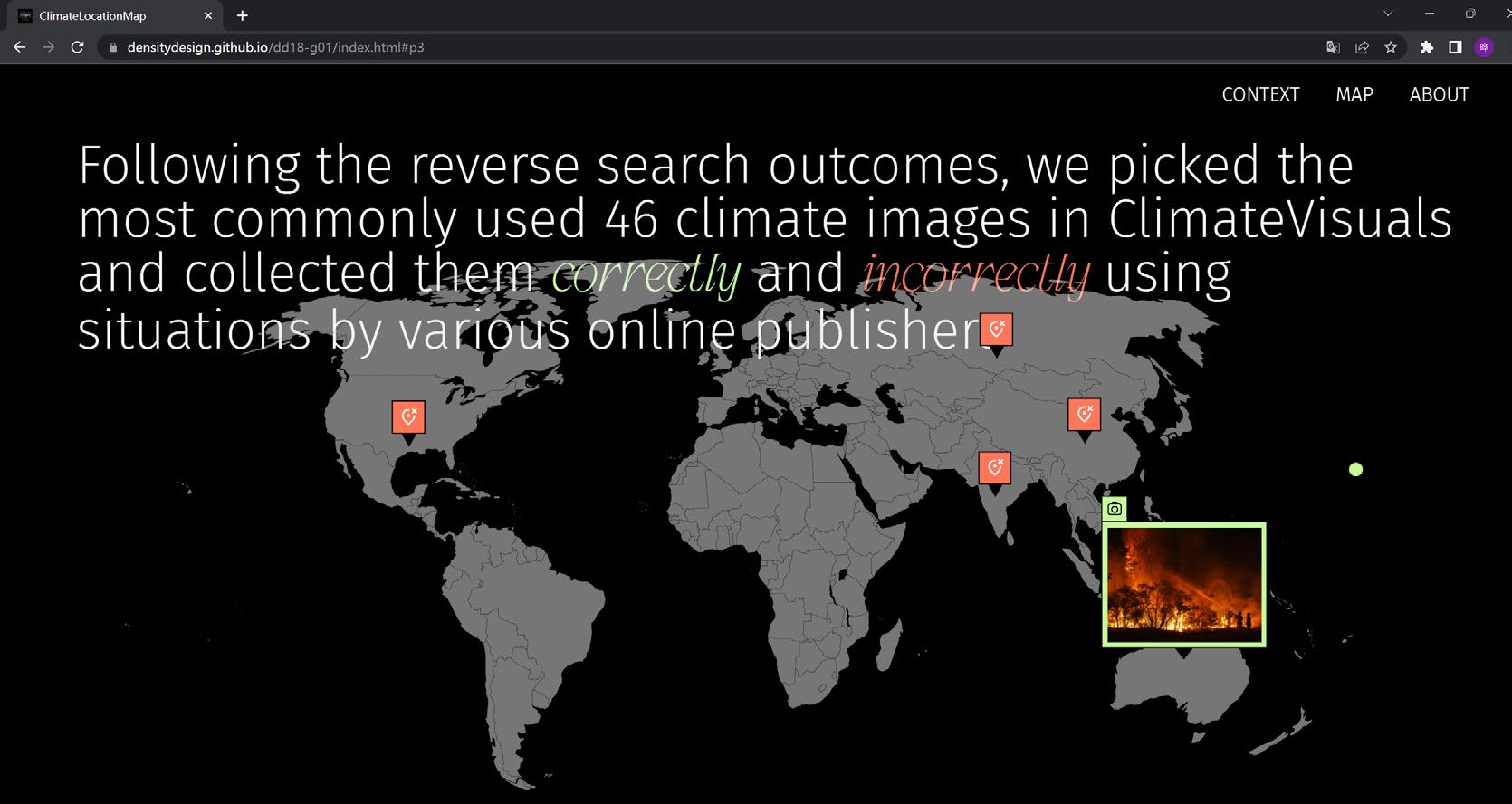Click the orange map marker over China
The height and width of the screenshot is (804, 1512).
tap(1085, 415)
